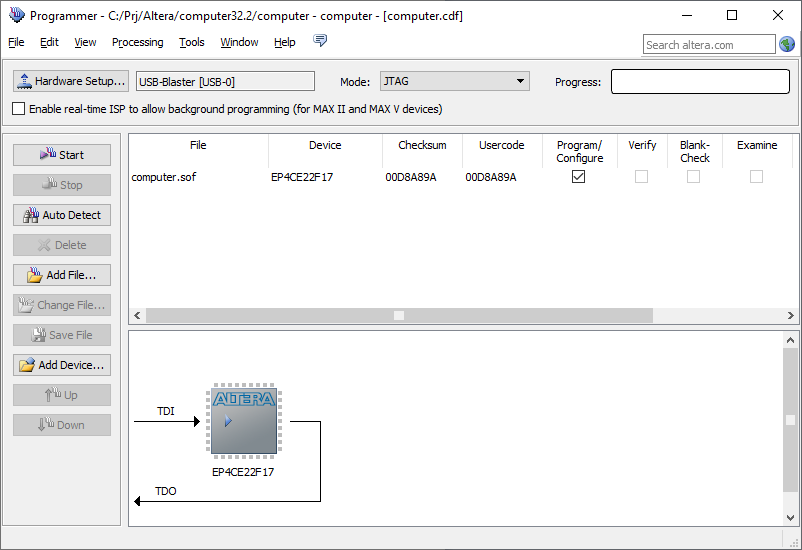Run Auto Detect for devices
Viewport: 802px width, 550px height.
pyautogui.click(x=62, y=215)
